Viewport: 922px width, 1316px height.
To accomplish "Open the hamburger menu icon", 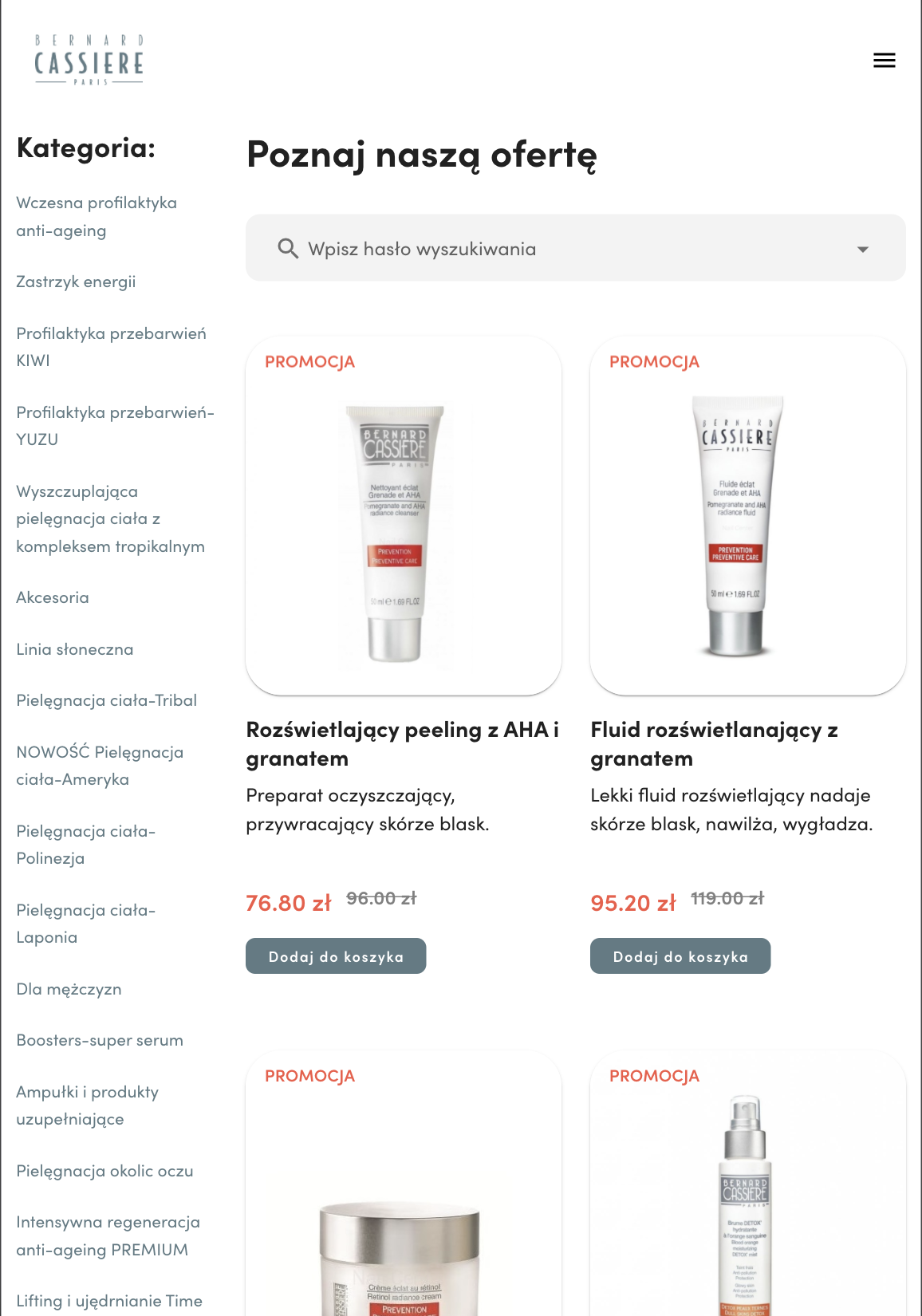I will click(884, 61).
